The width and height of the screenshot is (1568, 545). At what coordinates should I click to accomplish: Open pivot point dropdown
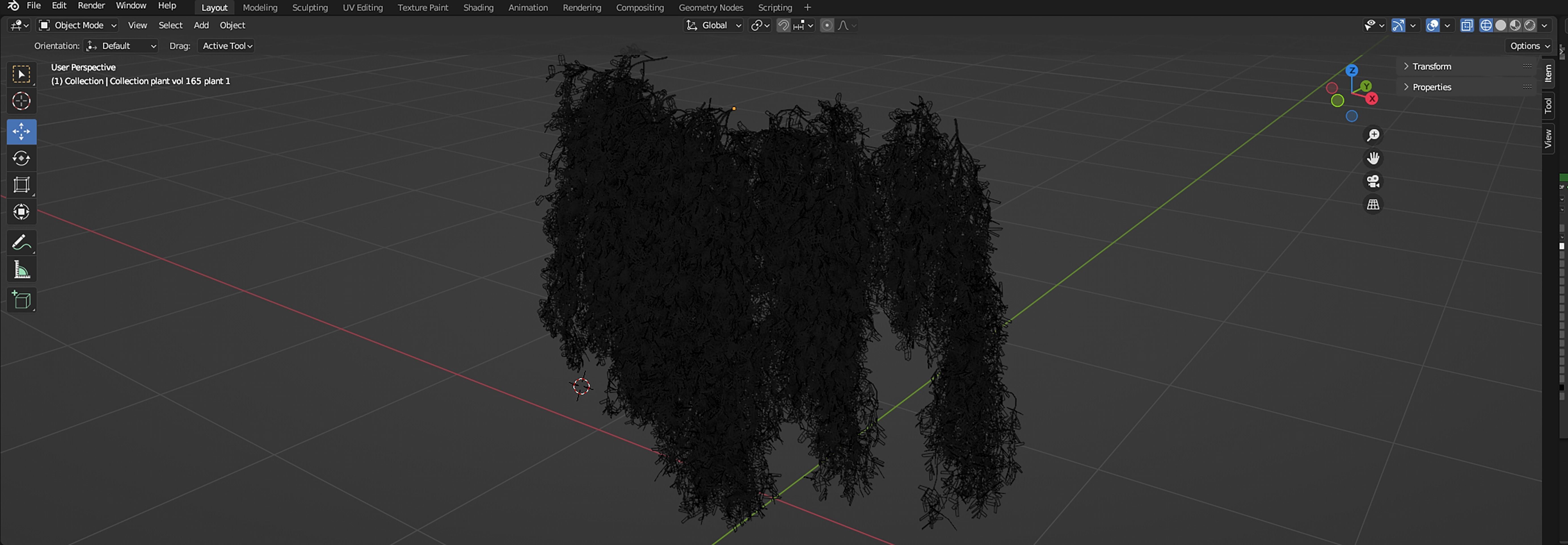[x=760, y=25]
